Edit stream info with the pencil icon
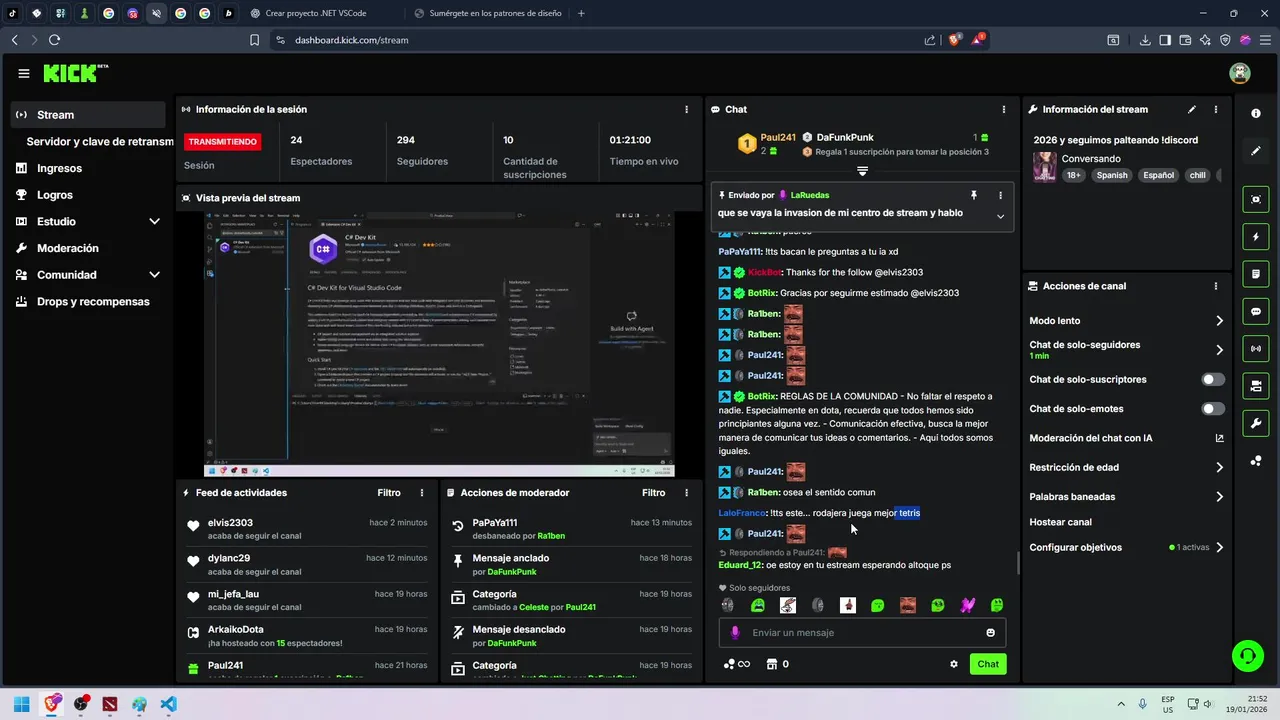The height and width of the screenshot is (720, 1280). click(x=1191, y=109)
